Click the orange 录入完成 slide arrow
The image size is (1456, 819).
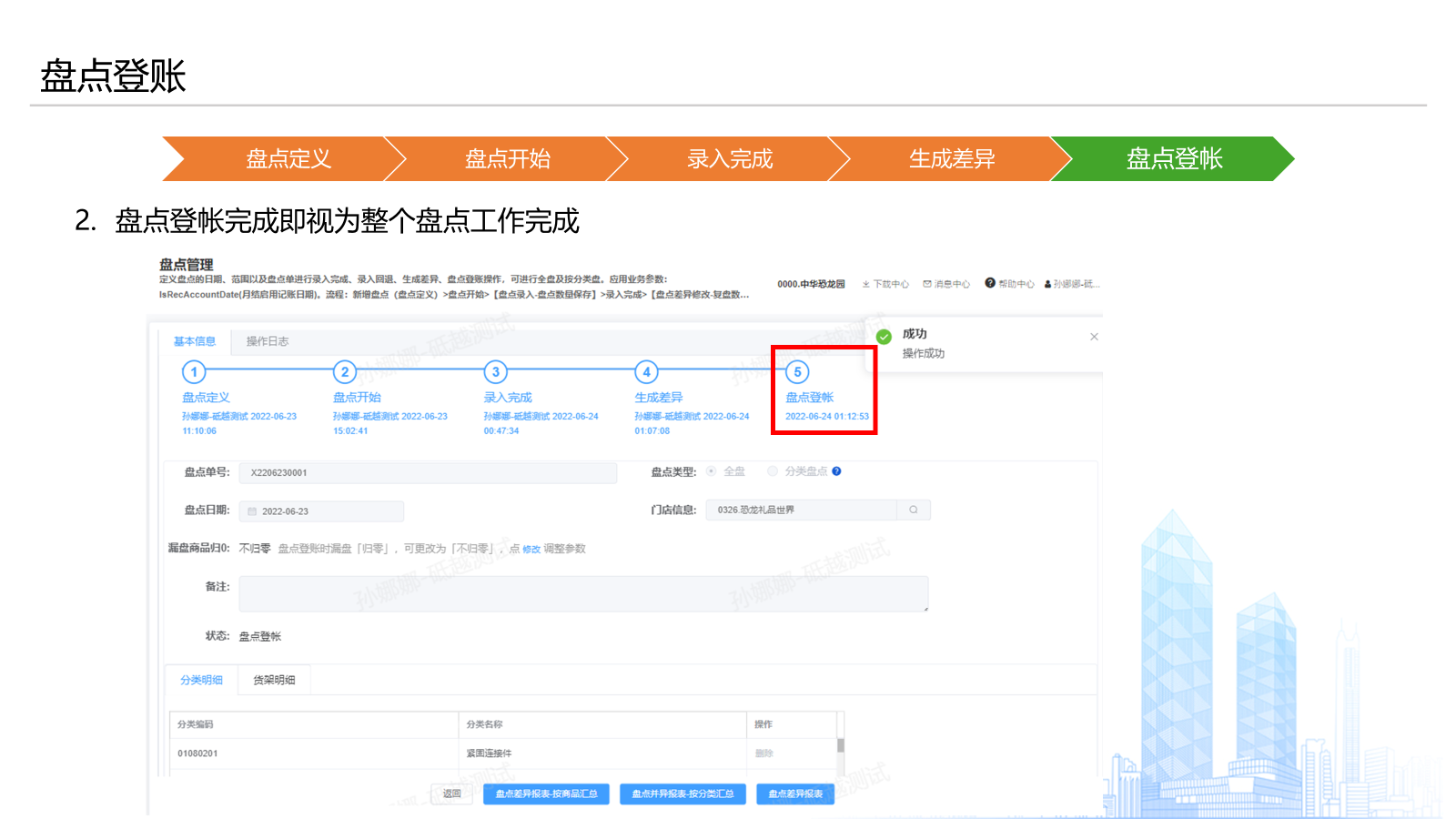(728, 159)
